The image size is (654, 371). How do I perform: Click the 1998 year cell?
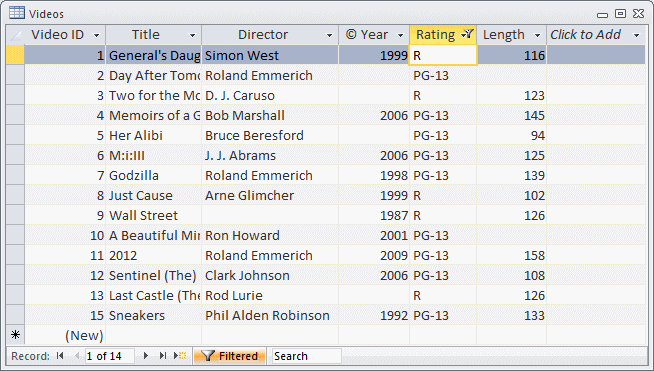tap(374, 176)
